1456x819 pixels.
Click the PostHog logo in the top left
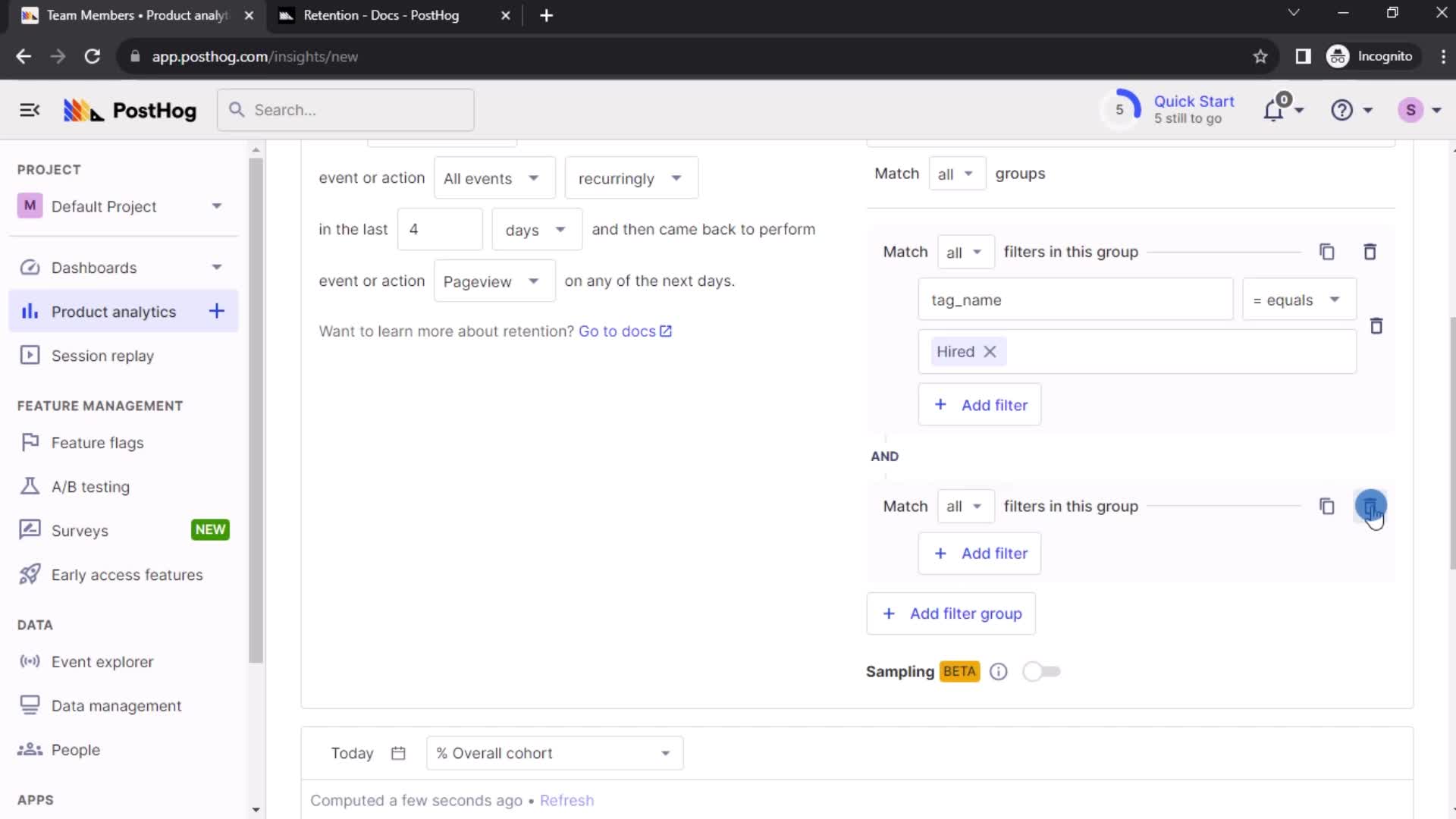click(x=129, y=110)
